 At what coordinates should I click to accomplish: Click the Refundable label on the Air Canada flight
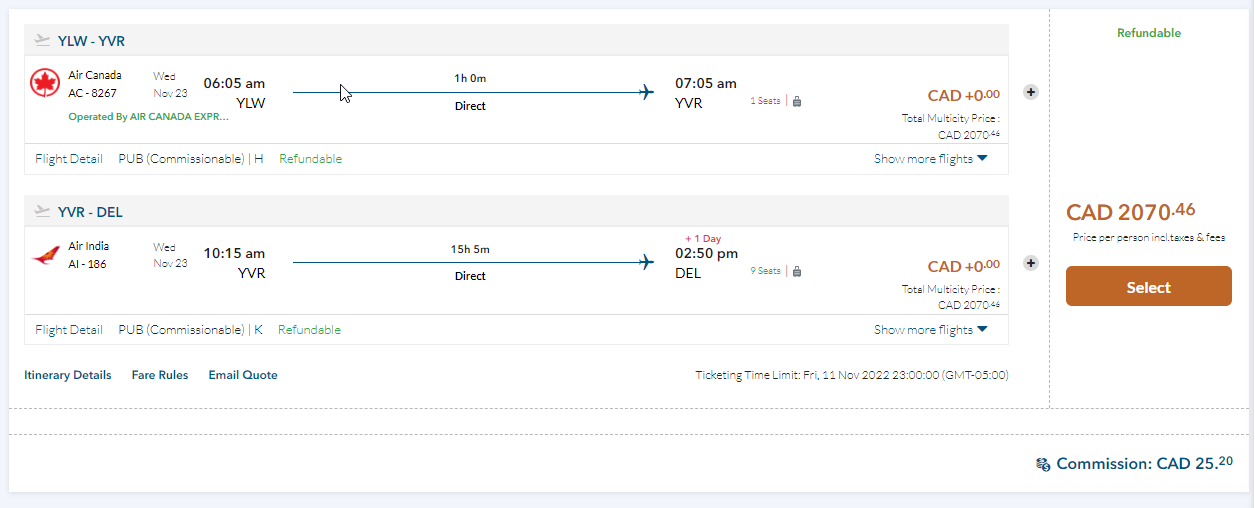coord(310,159)
